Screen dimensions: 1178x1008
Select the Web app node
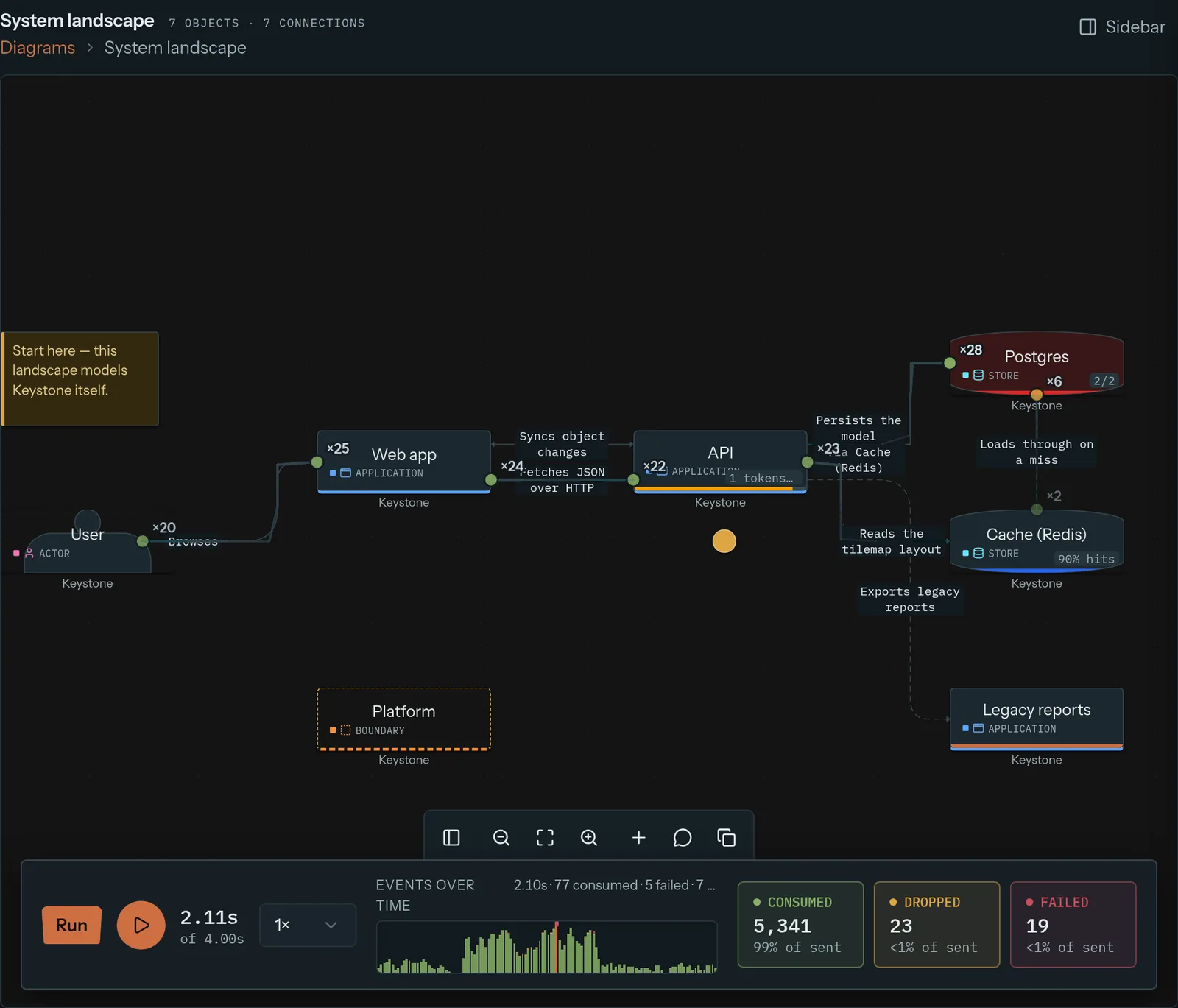[x=404, y=462]
